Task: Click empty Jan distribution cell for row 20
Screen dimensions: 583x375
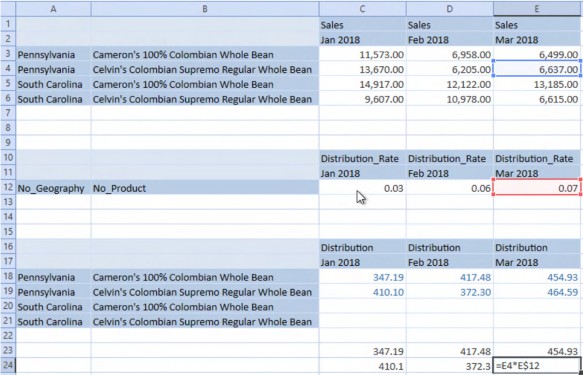Action: [362, 307]
